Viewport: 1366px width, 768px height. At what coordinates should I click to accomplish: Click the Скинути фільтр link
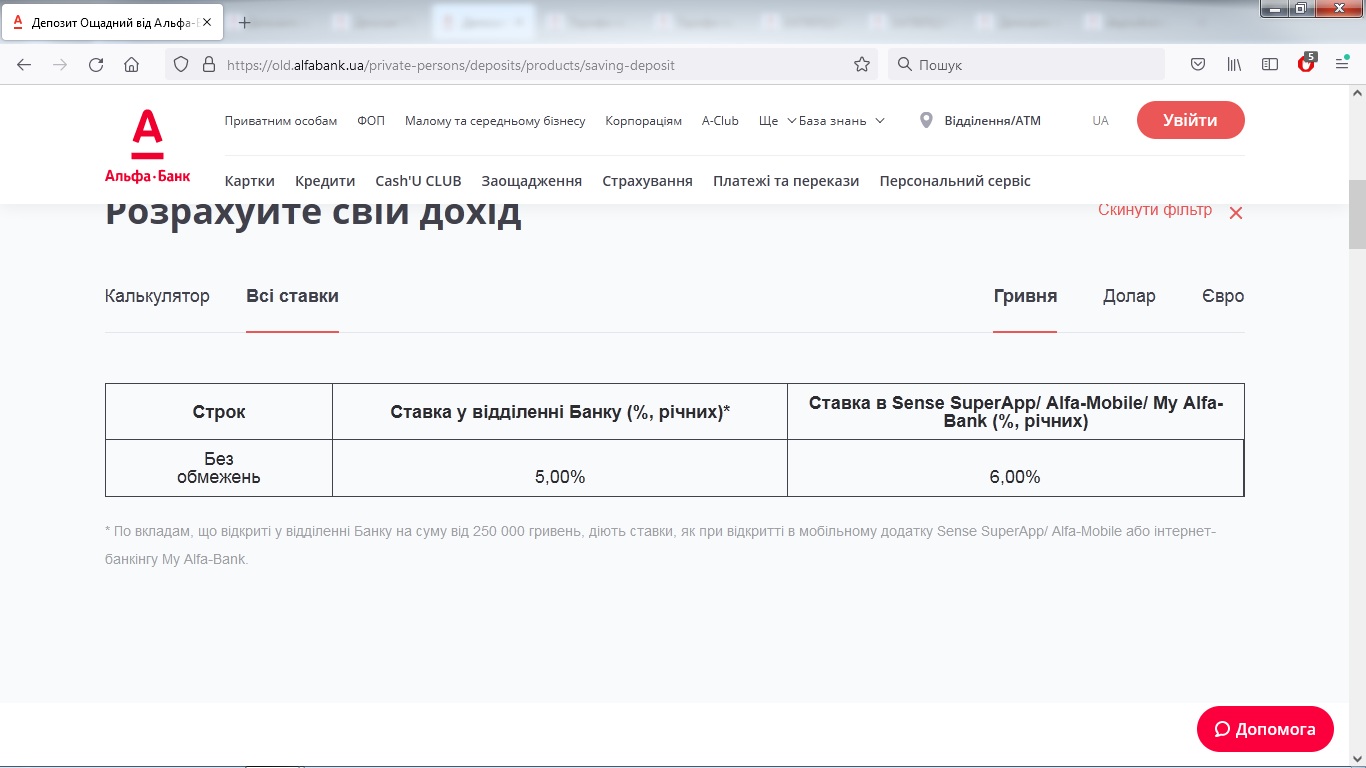click(1155, 210)
